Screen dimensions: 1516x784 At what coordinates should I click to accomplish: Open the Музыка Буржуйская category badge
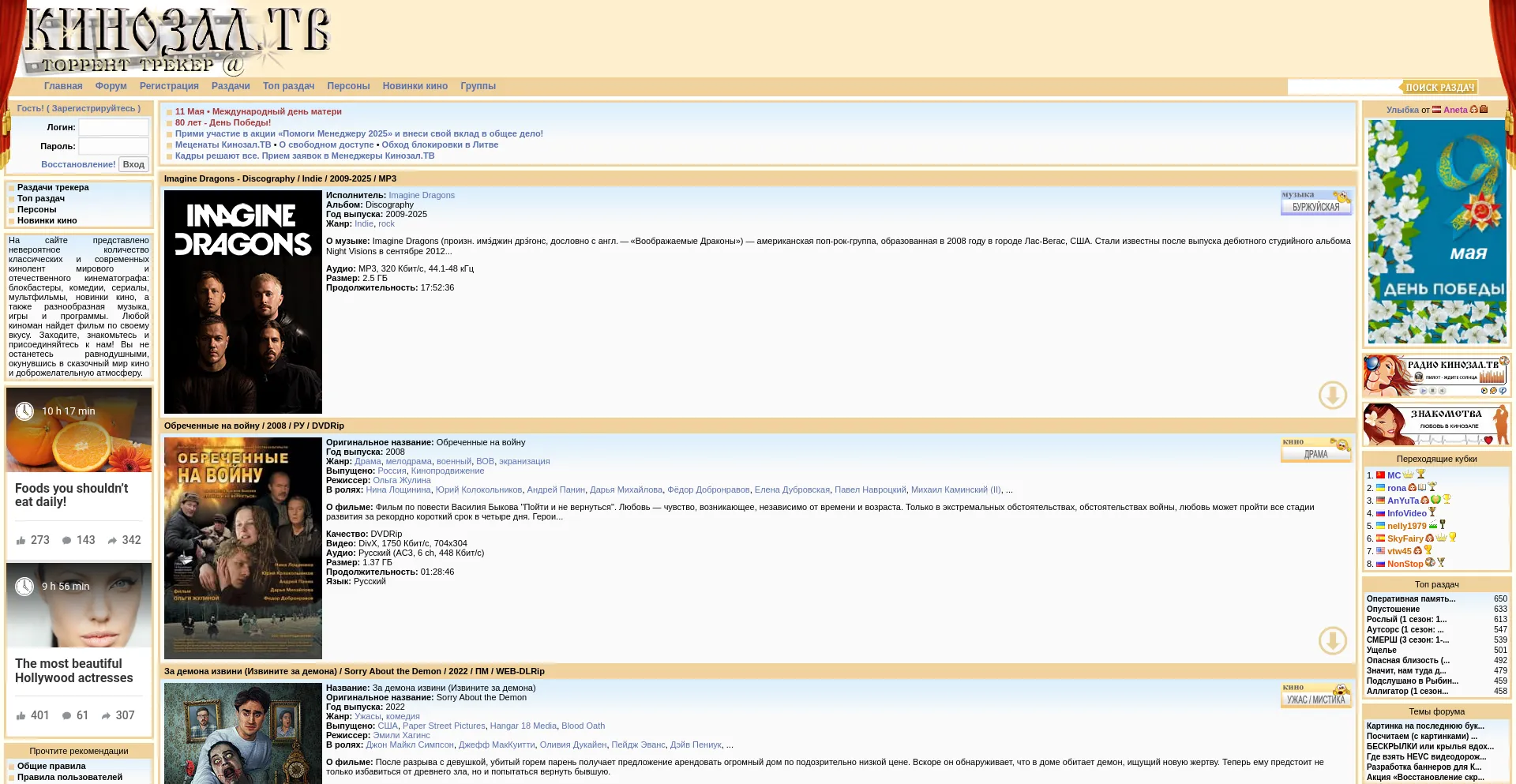click(1315, 203)
